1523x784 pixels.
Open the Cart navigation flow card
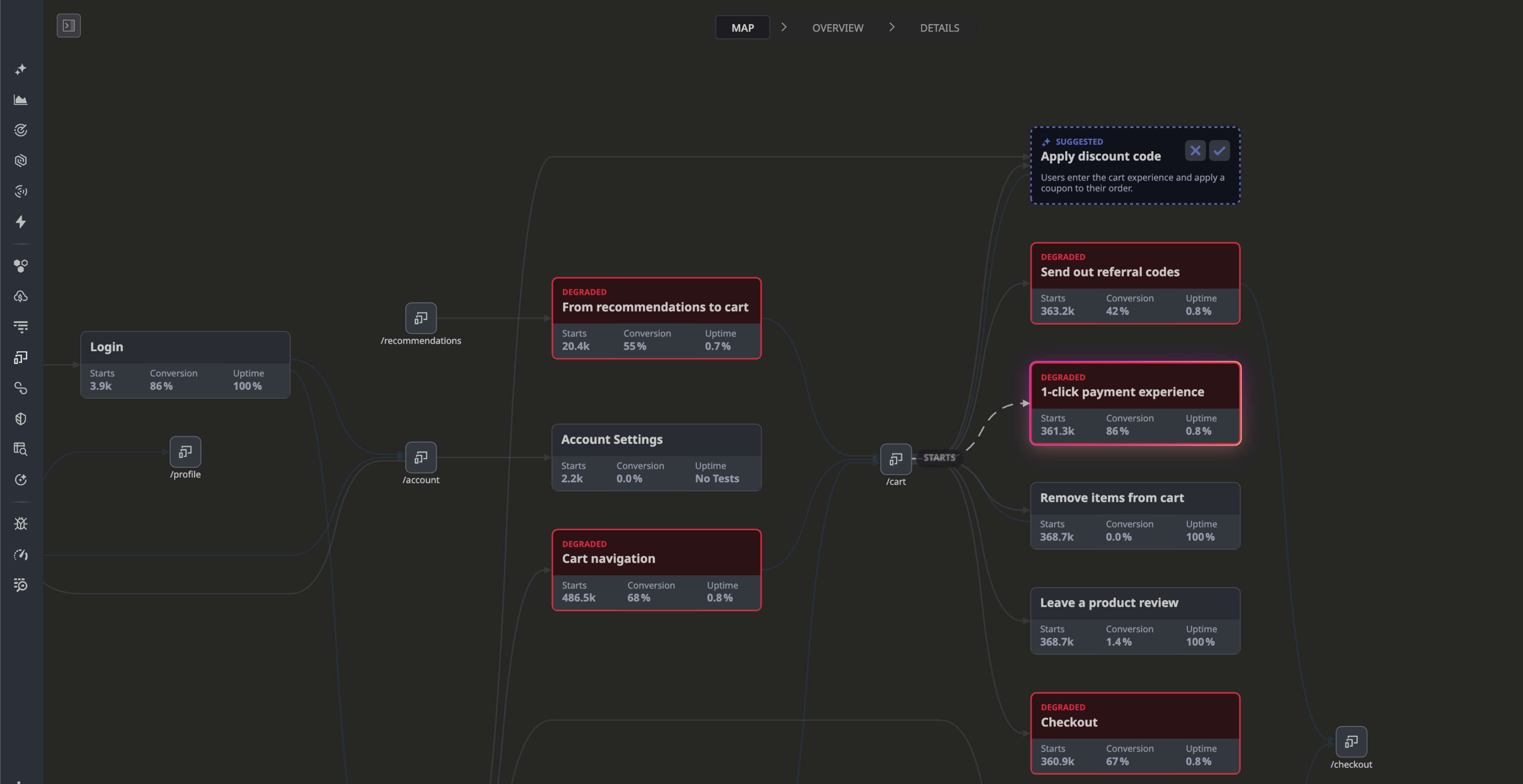[656, 570]
